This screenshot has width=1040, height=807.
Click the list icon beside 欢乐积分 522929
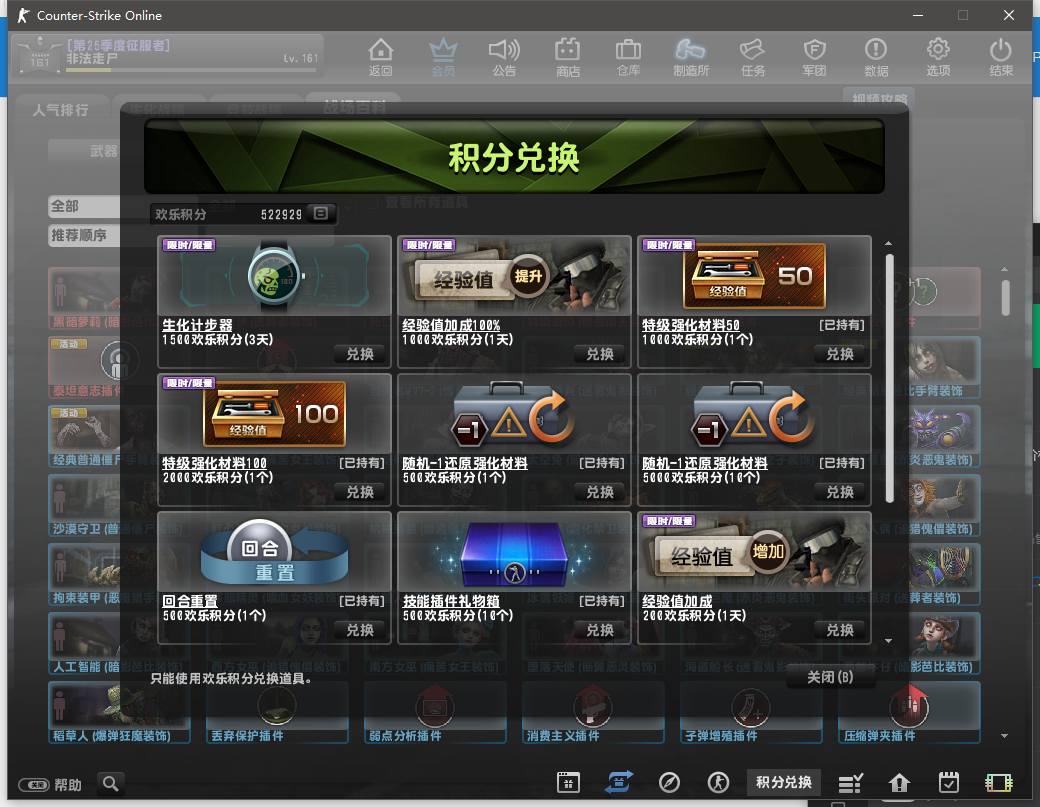[x=321, y=214]
